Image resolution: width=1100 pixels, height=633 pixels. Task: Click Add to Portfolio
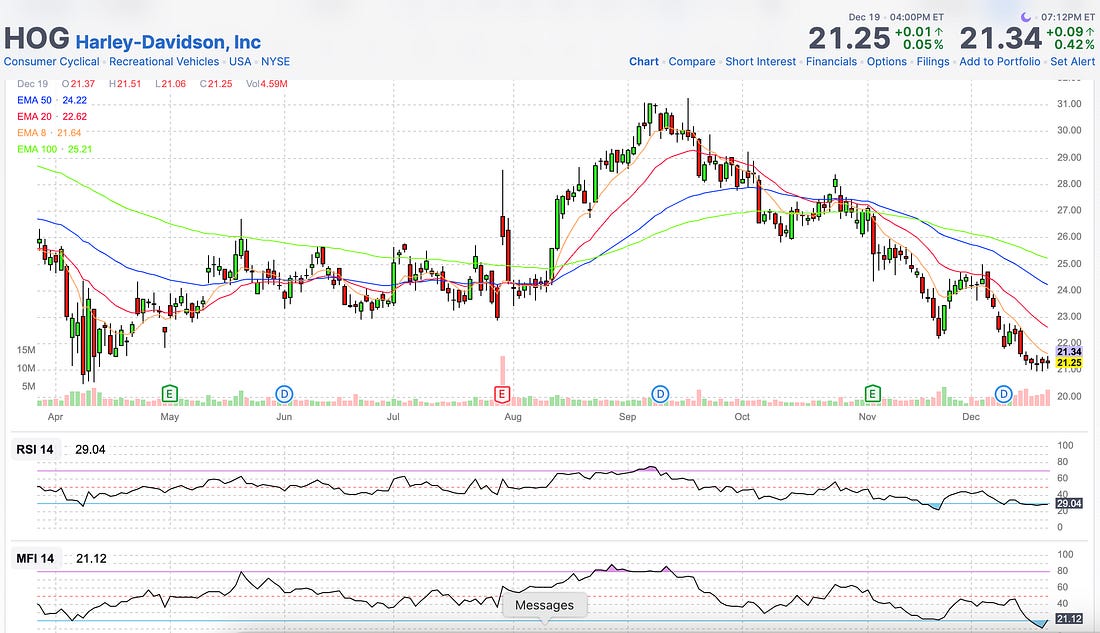(1000, 62)
